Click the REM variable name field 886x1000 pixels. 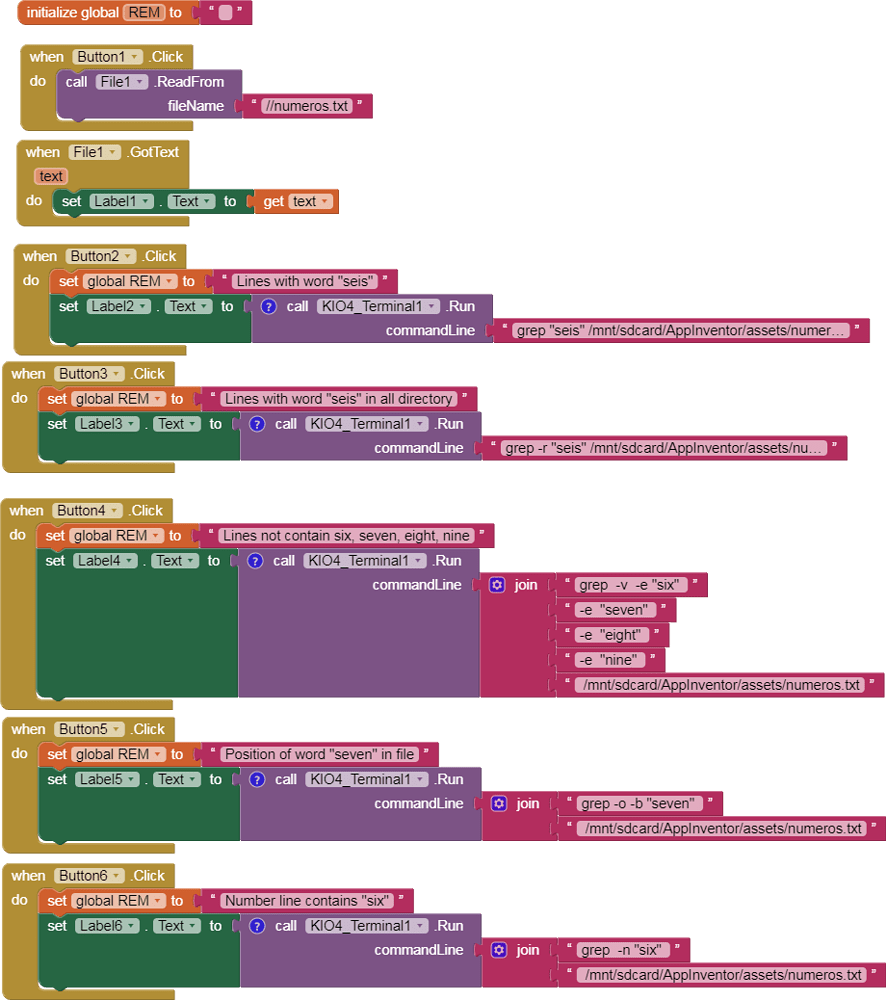coord(145,13)
